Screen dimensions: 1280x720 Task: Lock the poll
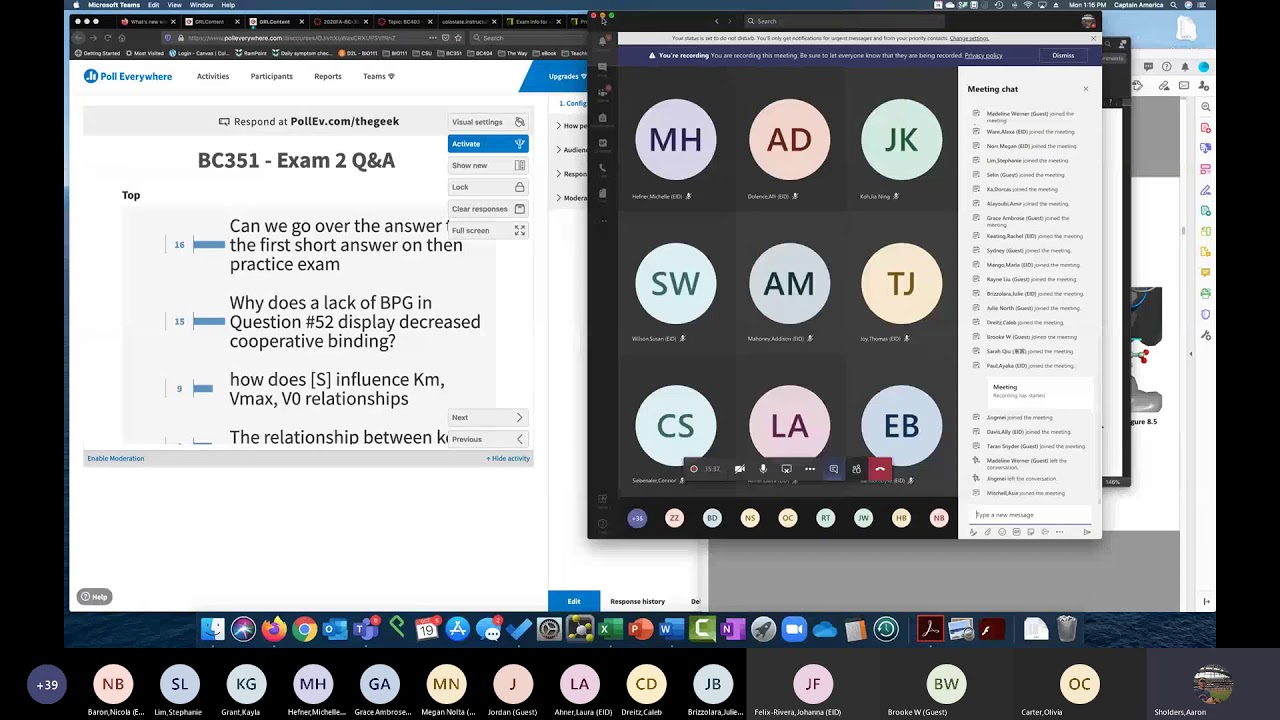pos(488,187)
